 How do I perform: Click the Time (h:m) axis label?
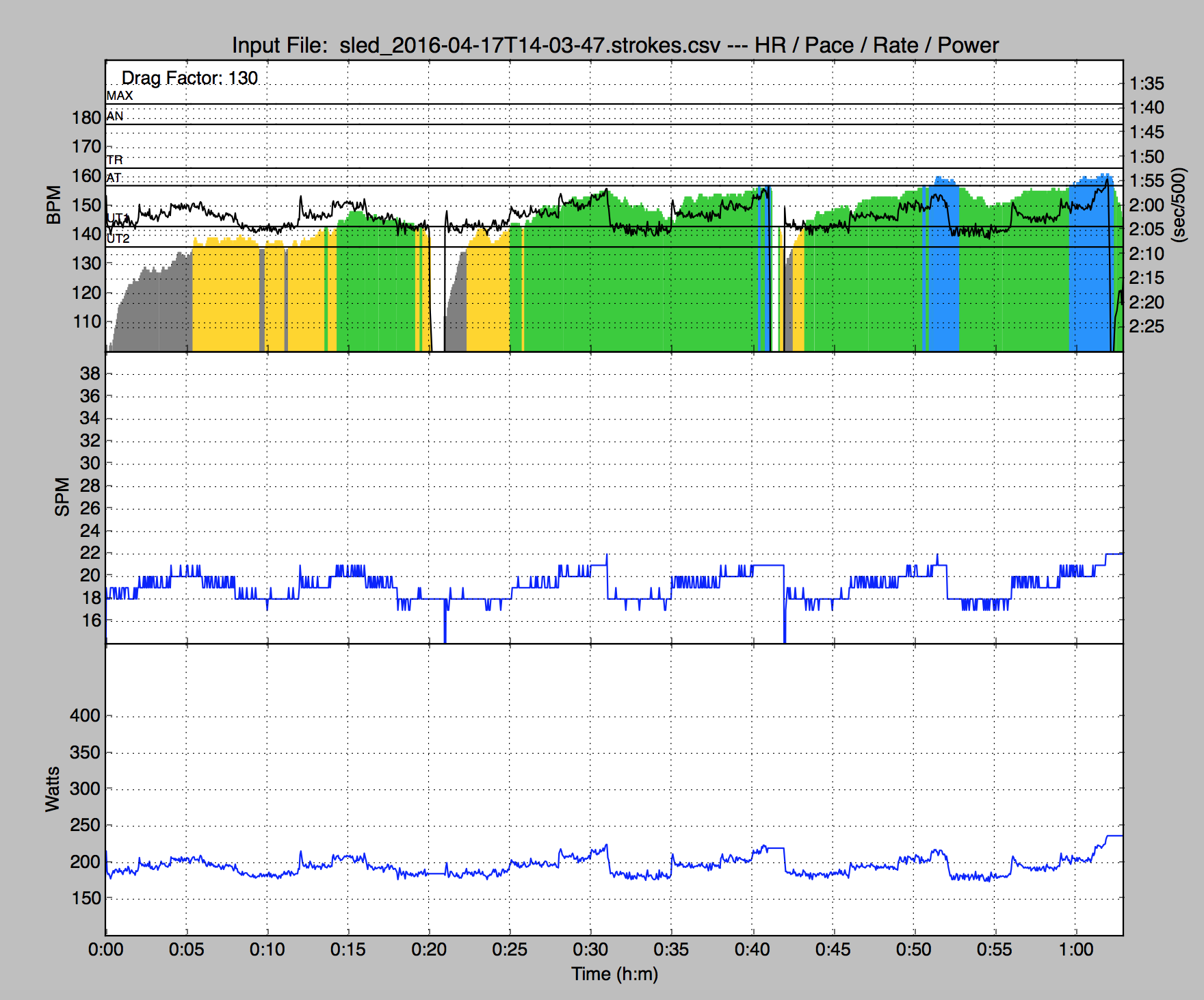coord(614,974)
